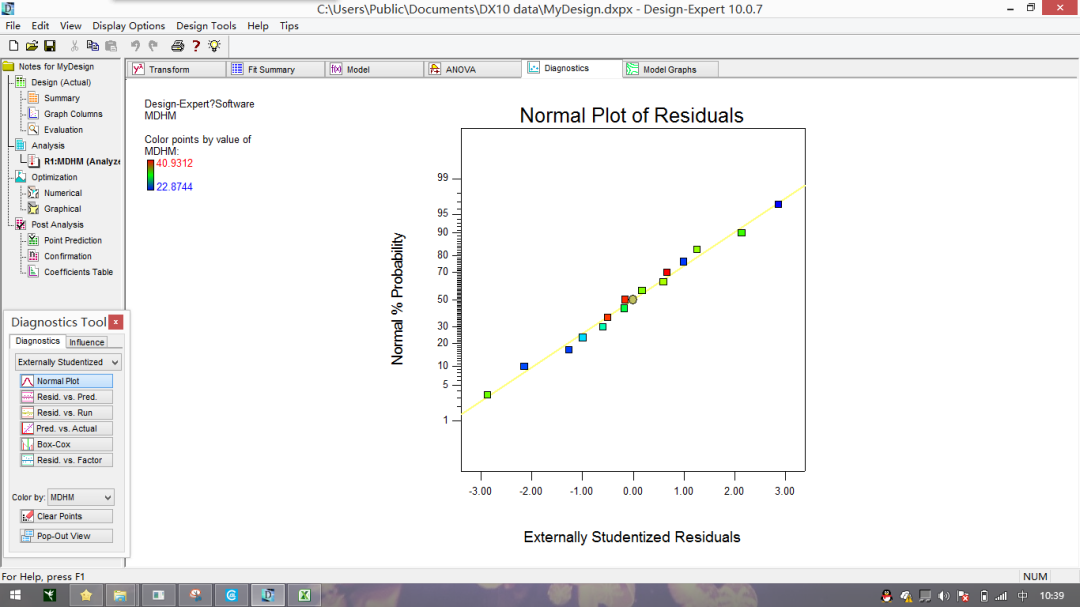
Task: Click the Undo arrow icon
Action: point(135,46)
